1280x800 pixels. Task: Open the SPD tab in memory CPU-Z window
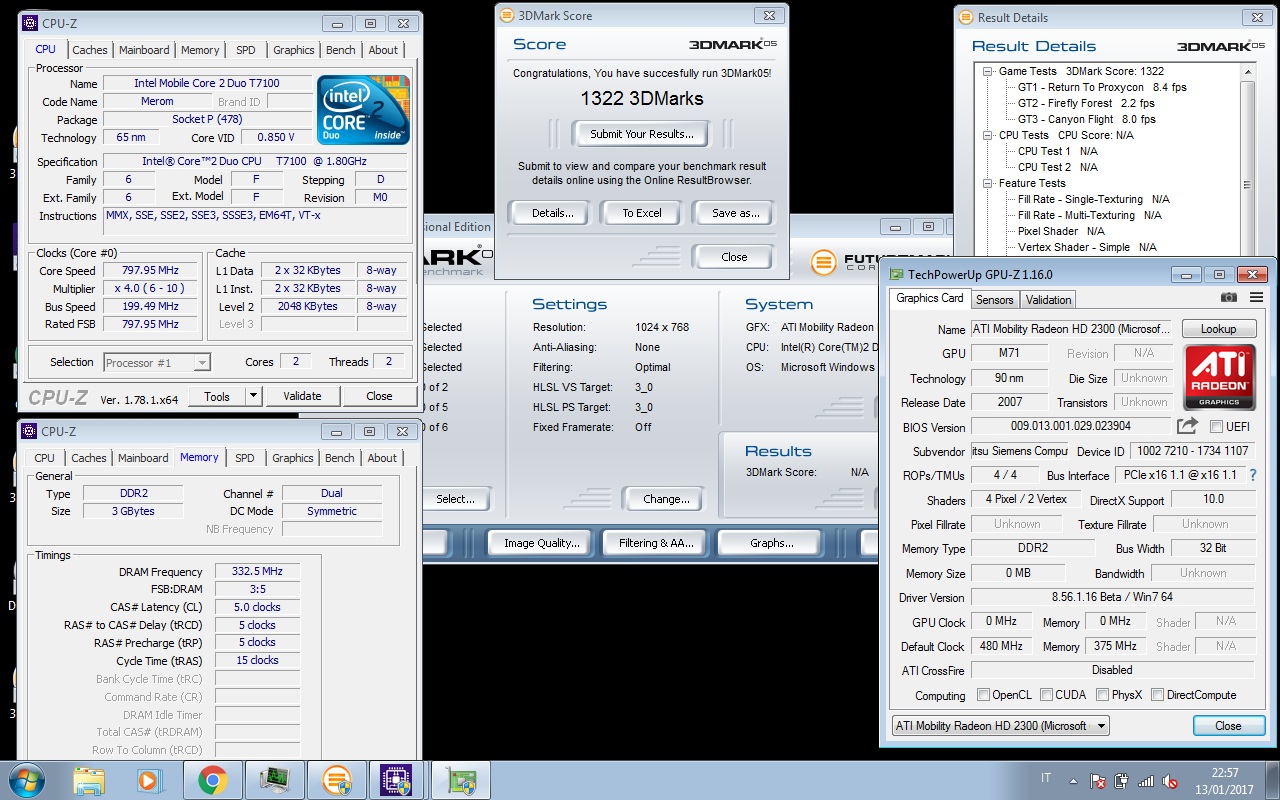tap(245, 458)
